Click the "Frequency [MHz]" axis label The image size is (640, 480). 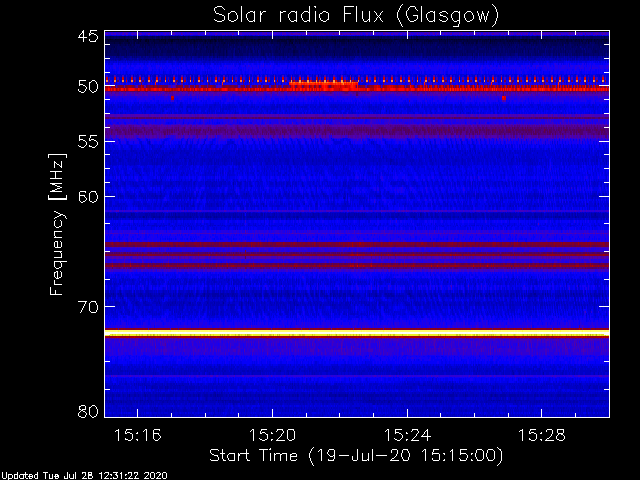pyautogui.click(x=57, y=224)
